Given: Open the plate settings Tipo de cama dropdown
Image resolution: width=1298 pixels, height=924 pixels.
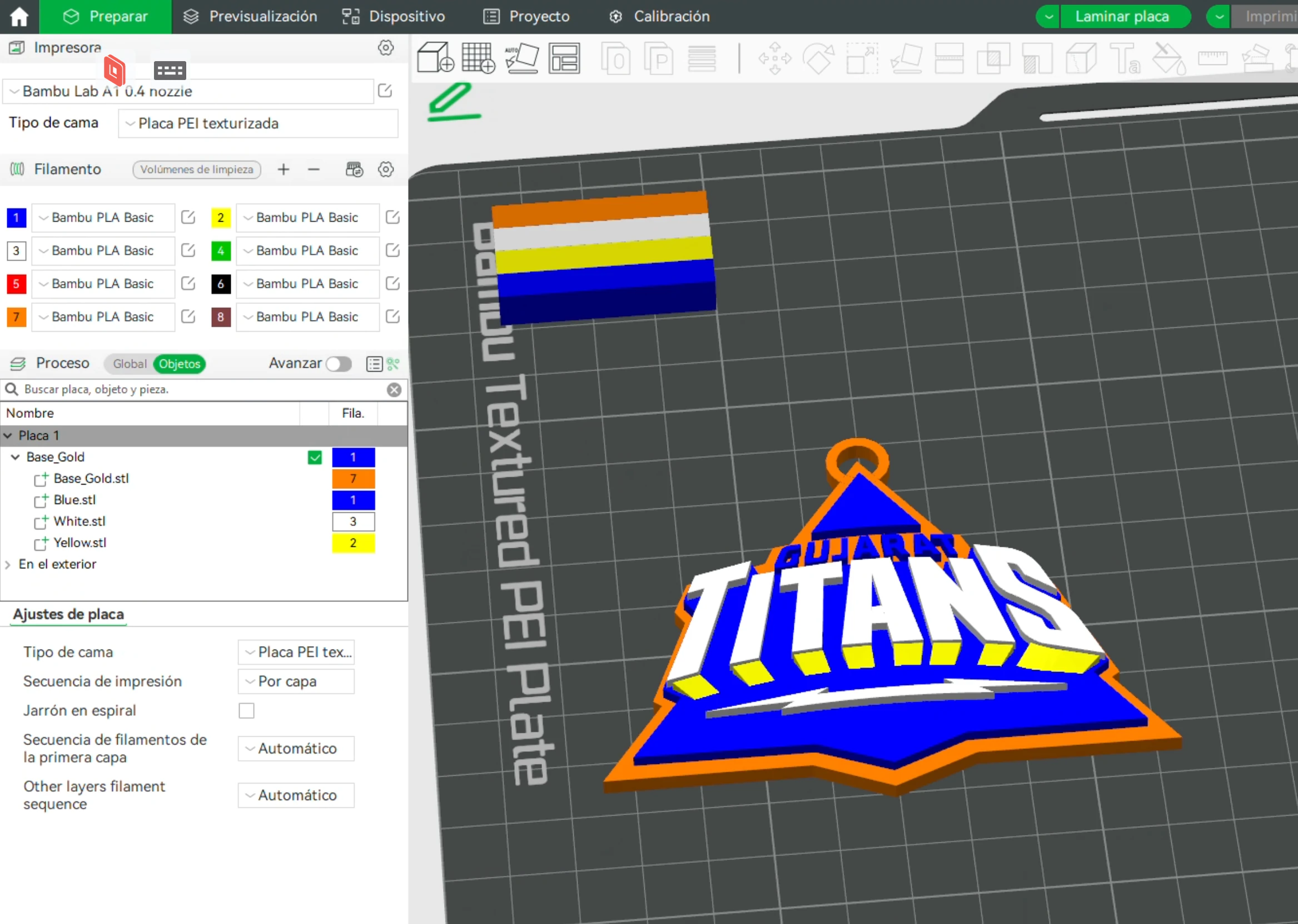Looking at the screenshot, I should pos(296,652).
